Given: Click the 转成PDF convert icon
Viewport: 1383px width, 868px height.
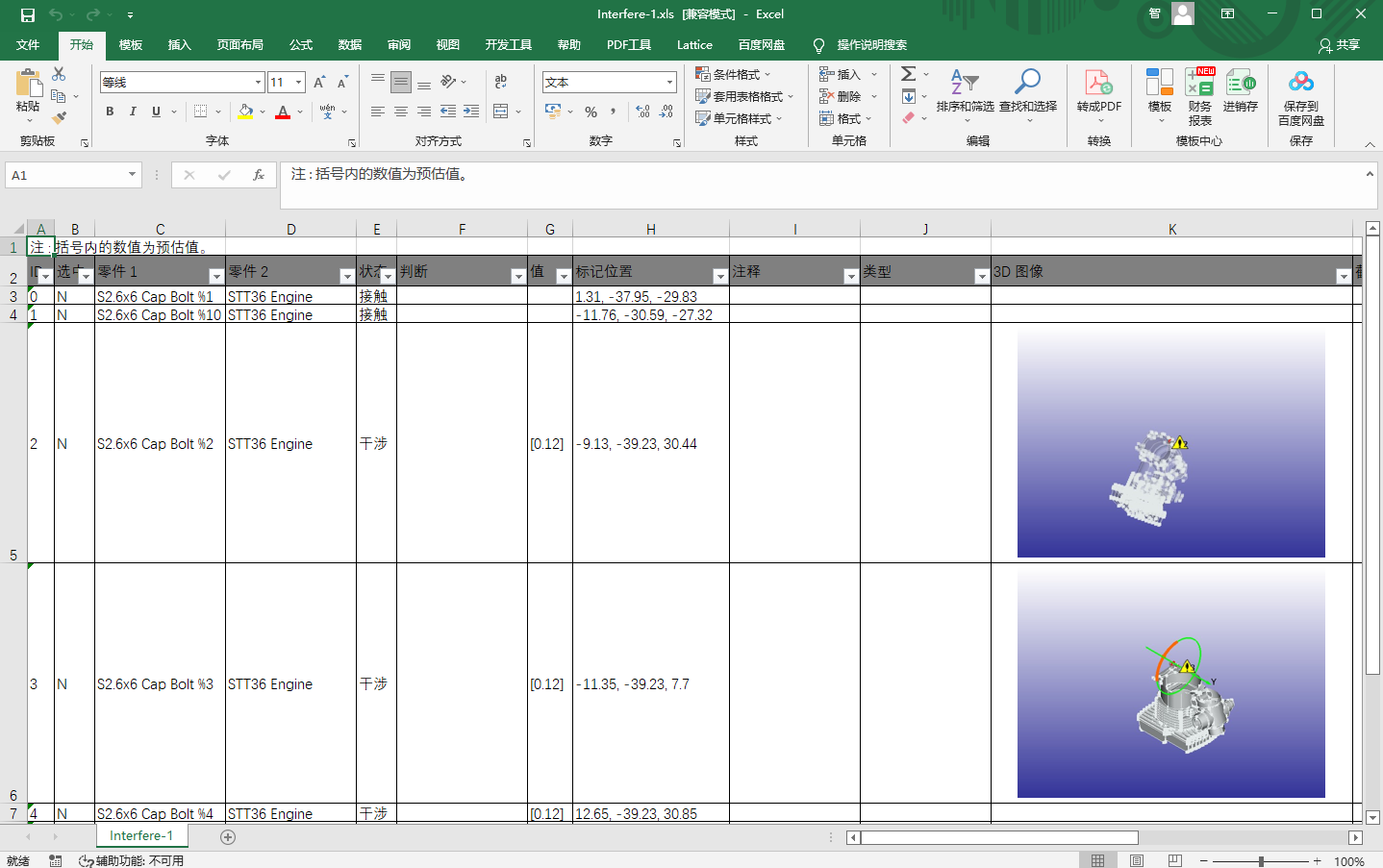Looking at the screenshot, I should [x=1098, y=83].
